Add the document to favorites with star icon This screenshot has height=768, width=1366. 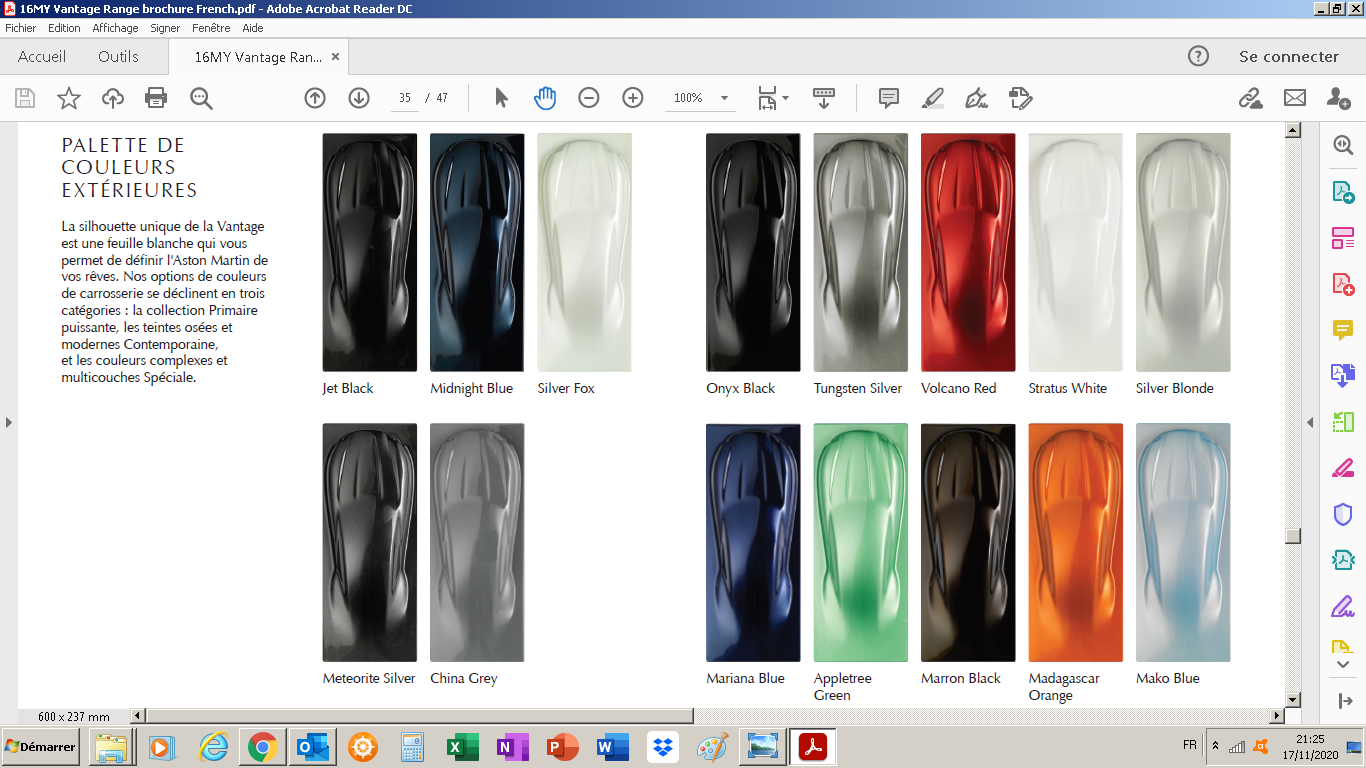[69, 98]
